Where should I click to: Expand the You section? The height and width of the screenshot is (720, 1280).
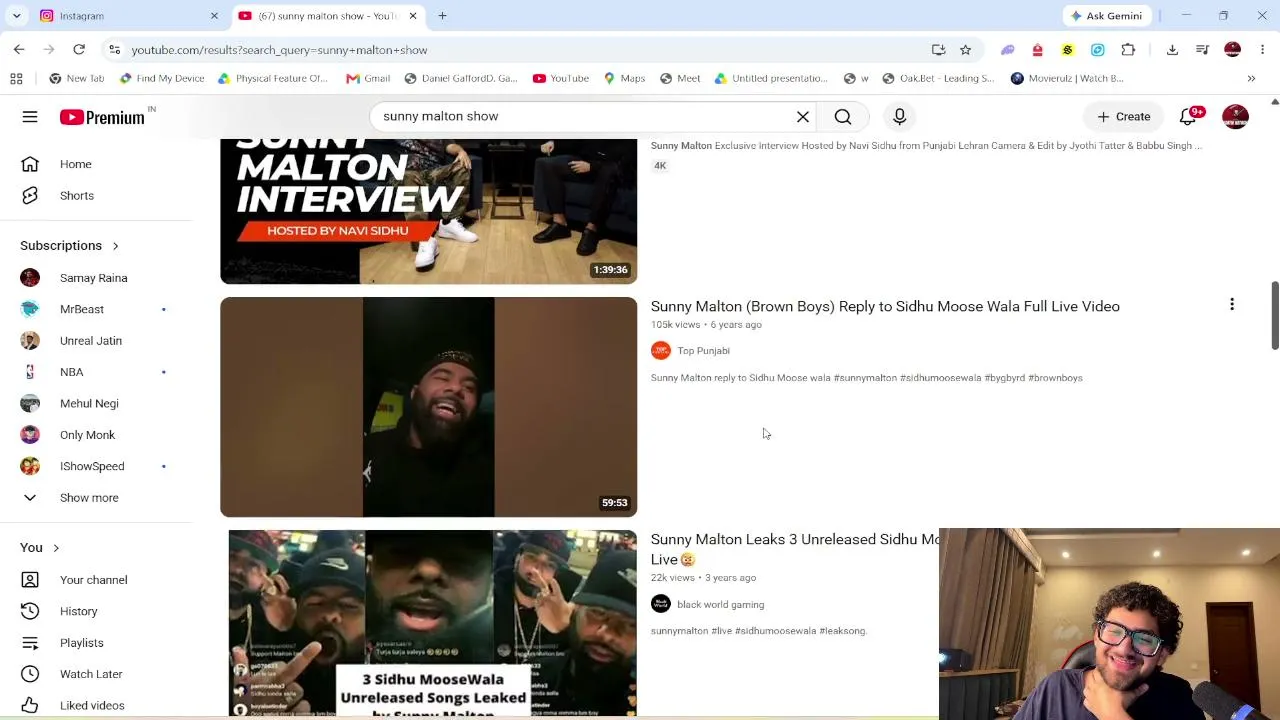pyautogui.click(x=40, y=548)
